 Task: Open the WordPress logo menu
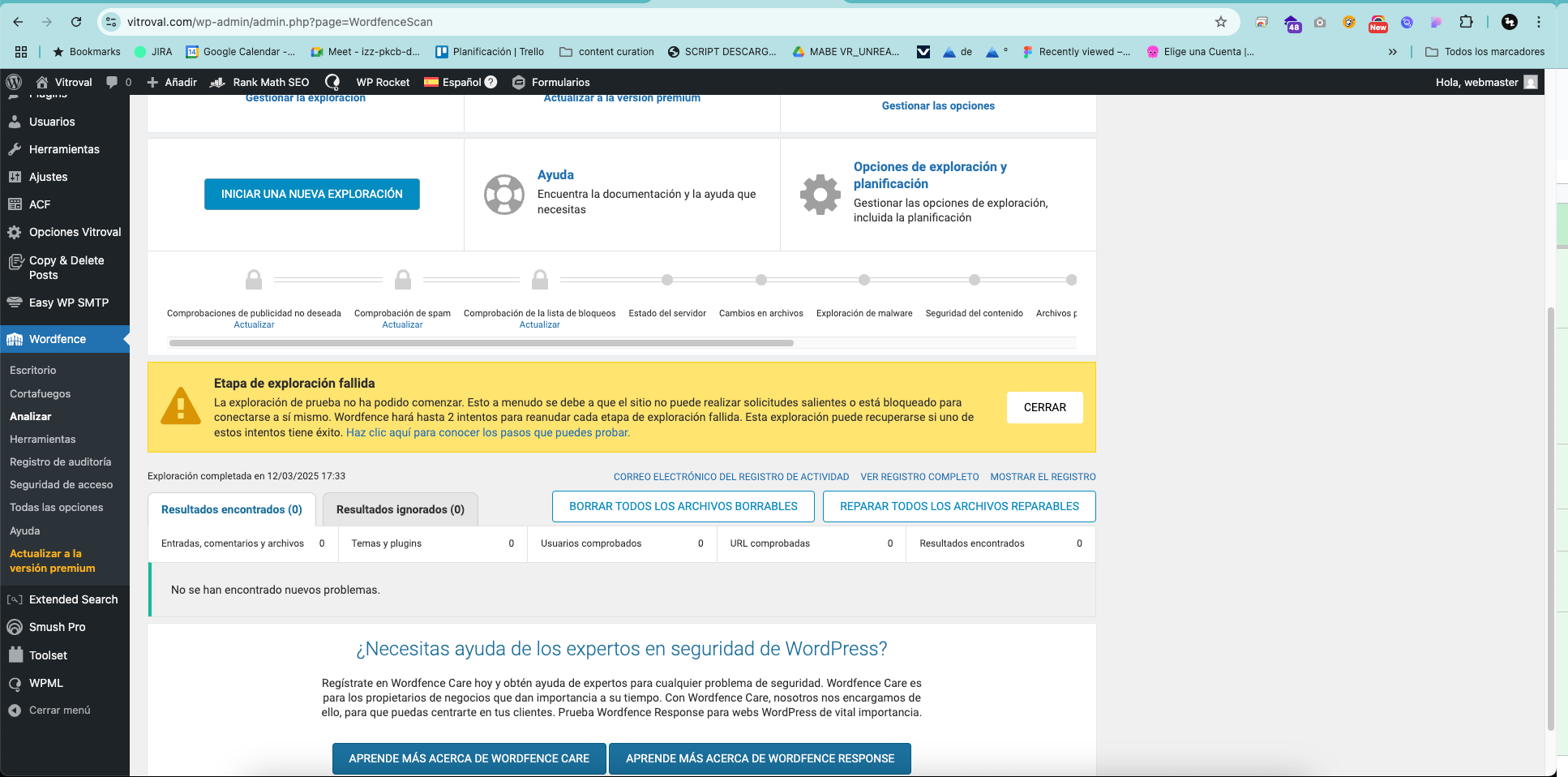point(14,82)
